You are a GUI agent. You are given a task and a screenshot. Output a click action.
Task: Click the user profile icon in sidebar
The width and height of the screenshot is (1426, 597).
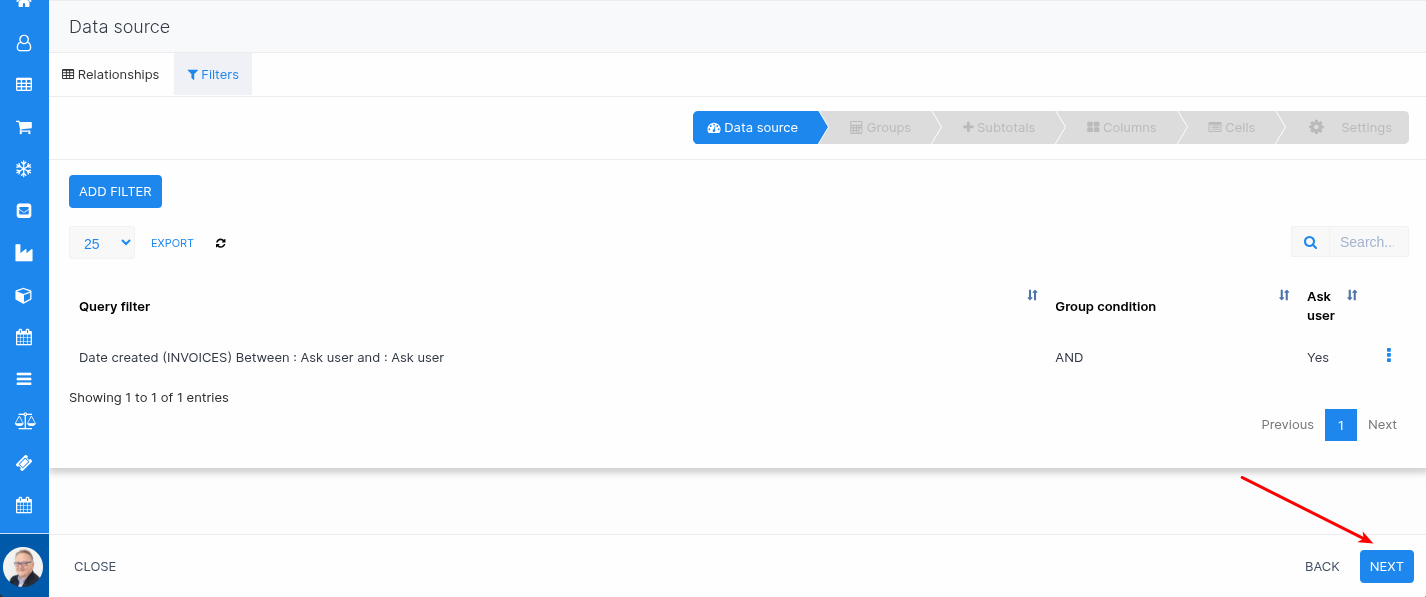24,43
